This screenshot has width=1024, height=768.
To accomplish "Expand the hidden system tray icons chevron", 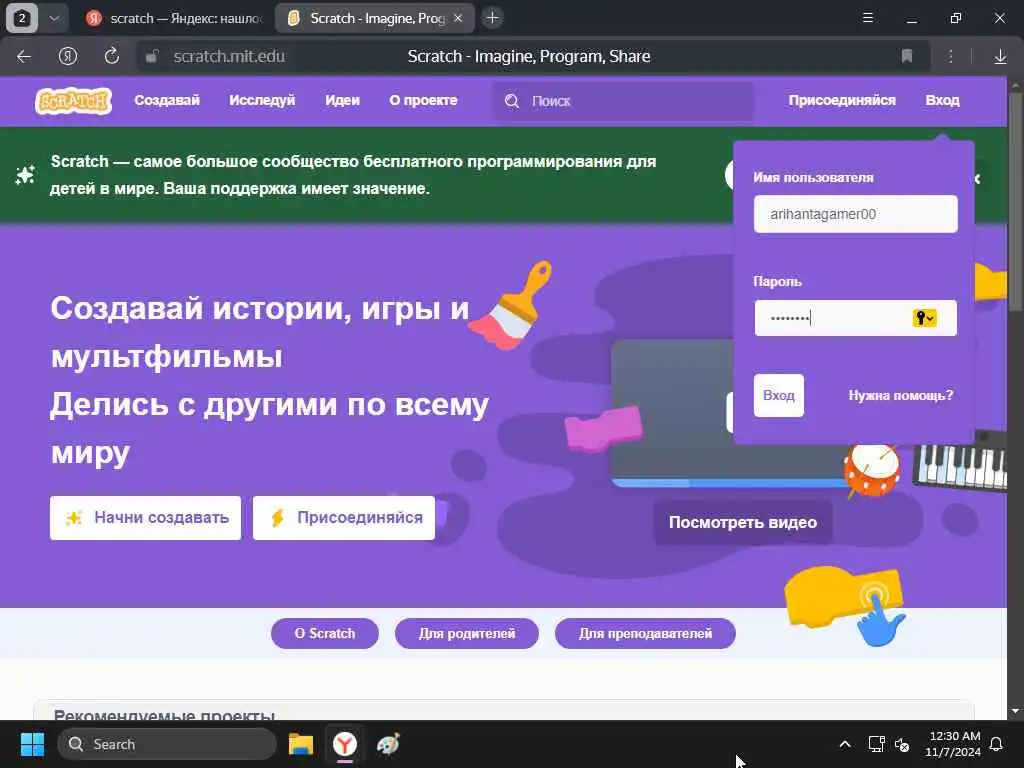I will click(844, 744).
